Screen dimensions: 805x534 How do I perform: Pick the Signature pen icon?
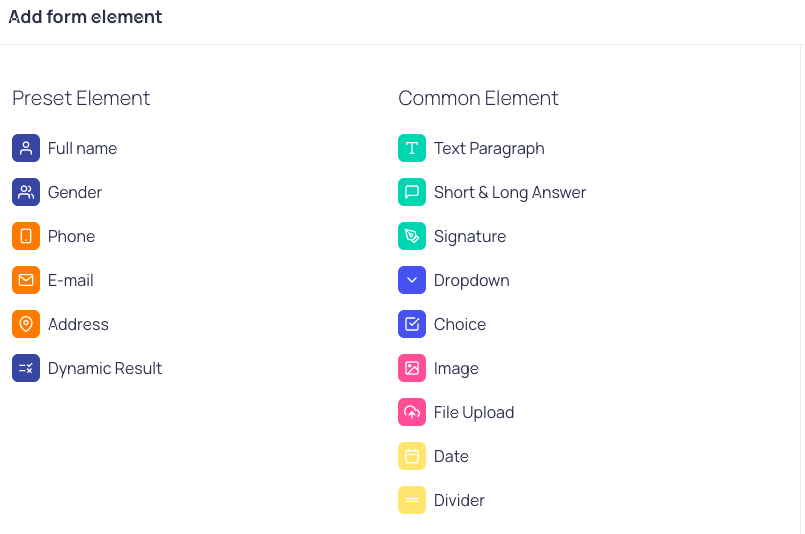412,236
